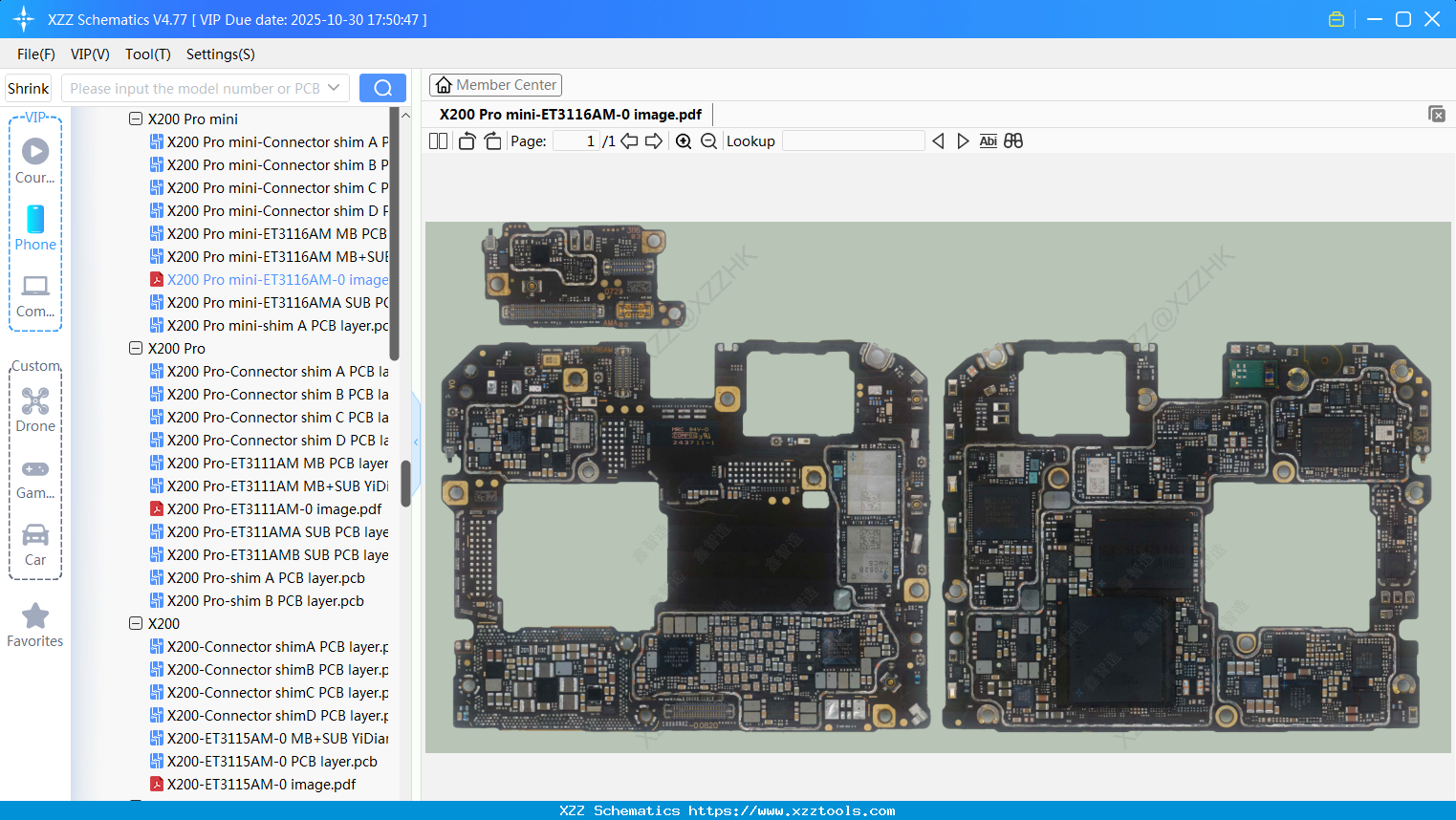Open the Settings(S) menu

(220, 54)
